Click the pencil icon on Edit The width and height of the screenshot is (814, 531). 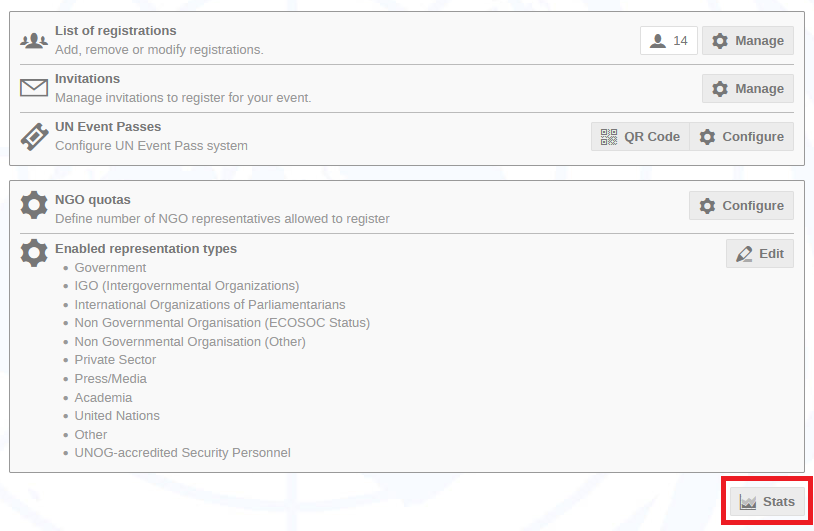744,254
